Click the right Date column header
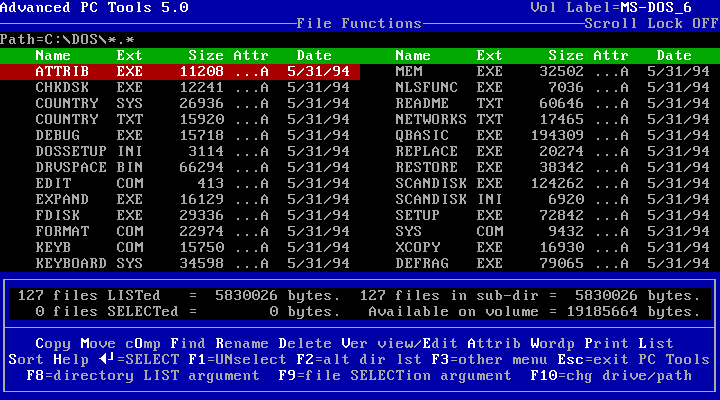This screenshot has height=400, width=720. pos(674,56)
